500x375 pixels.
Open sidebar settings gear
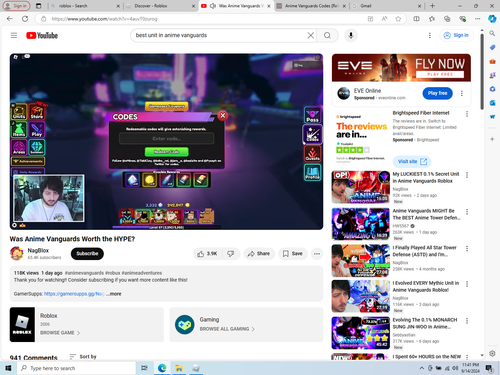[x=492, y=353]
